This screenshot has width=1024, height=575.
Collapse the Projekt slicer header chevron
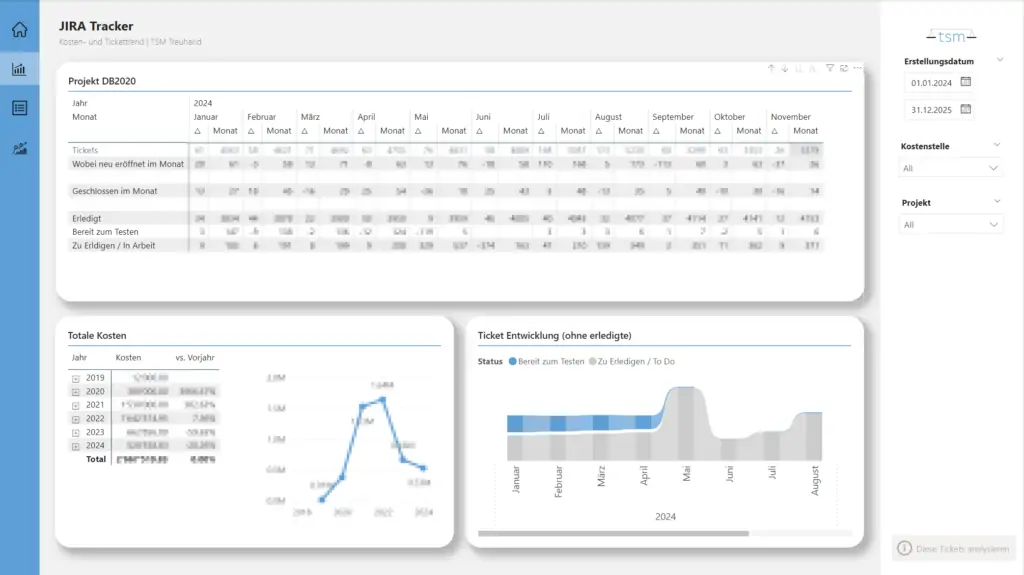click(x=997, y=201)
